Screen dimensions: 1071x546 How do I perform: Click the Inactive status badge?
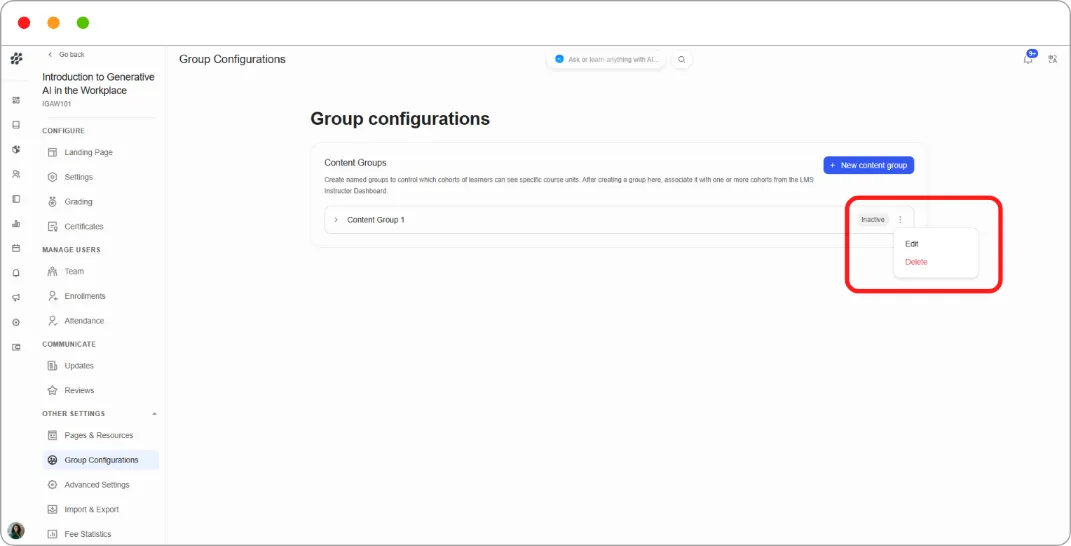[872, 219]
